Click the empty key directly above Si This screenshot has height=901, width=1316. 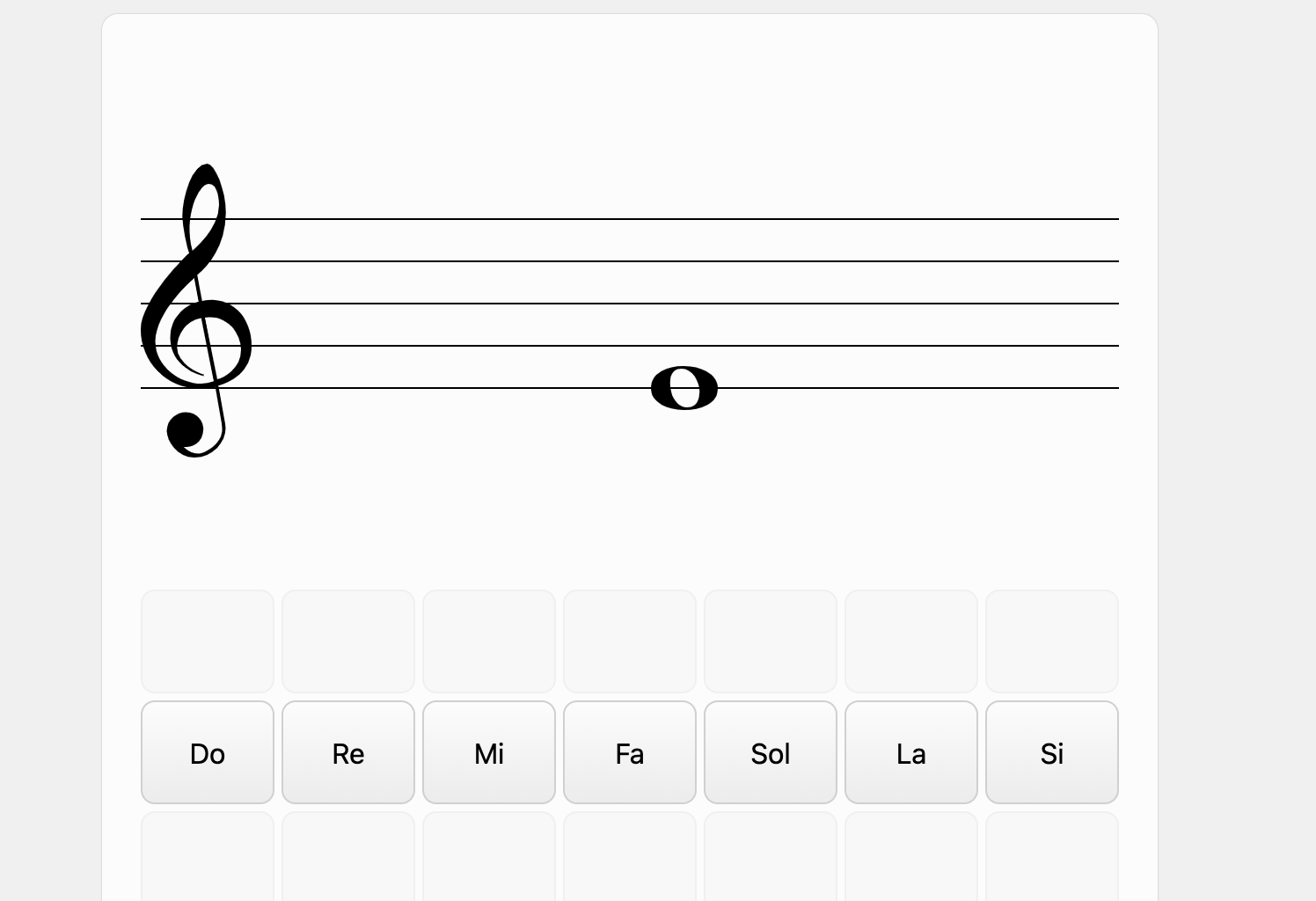[x=1052, y=641]
